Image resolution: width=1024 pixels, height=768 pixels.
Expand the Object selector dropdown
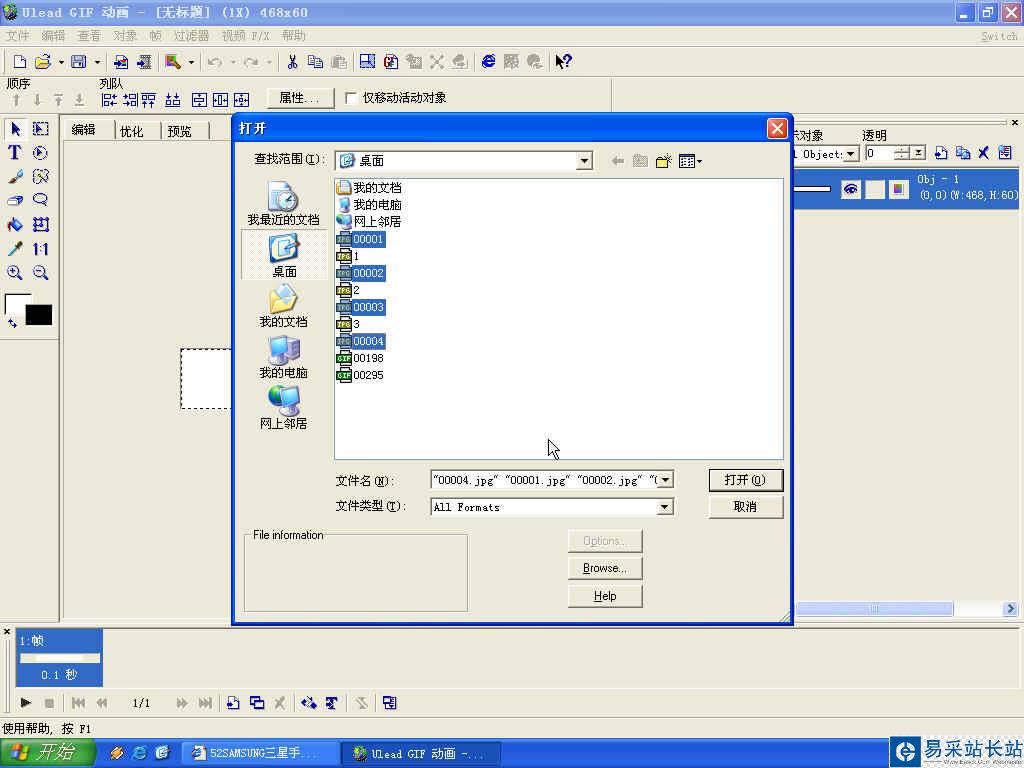tap(850, 154)
